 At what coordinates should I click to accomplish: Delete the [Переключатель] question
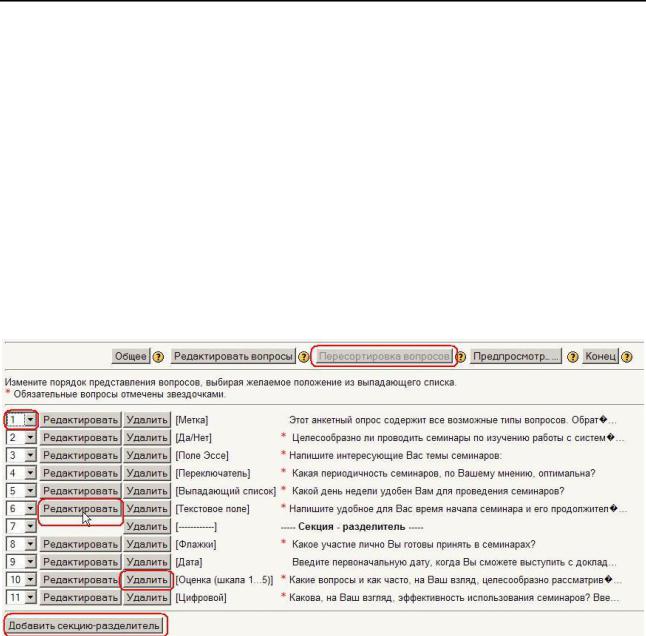(x=147, y=473)
